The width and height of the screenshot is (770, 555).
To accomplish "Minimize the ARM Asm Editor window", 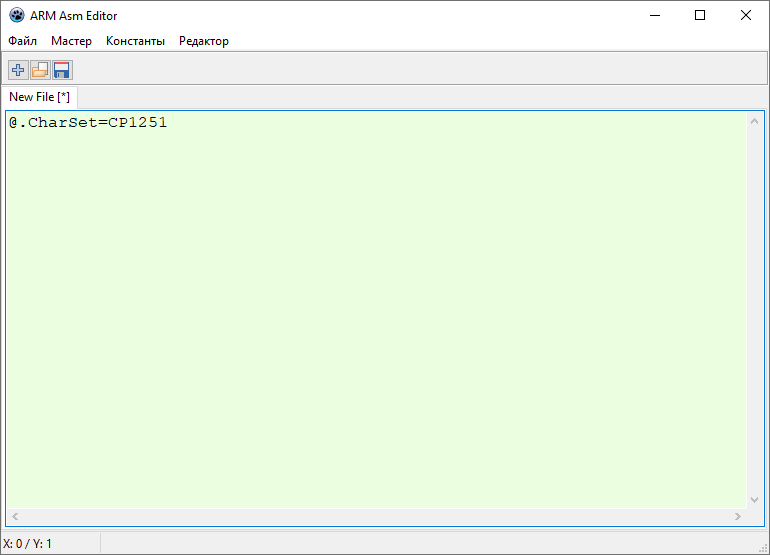I will 655,16.
